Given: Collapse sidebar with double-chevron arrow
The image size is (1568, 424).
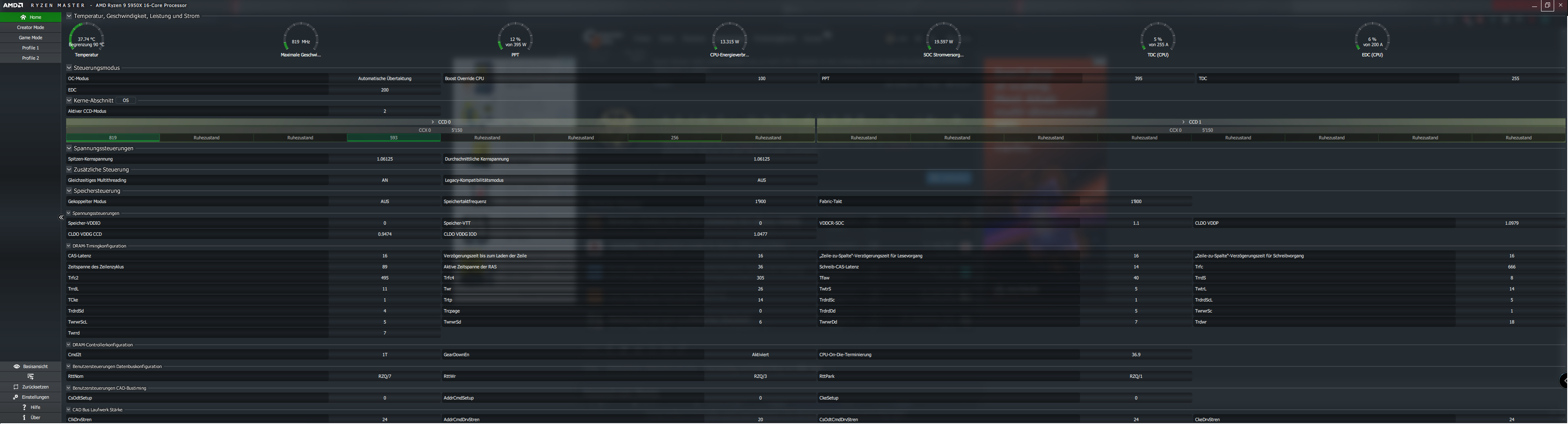Looking at the screenshot, I should click(x=61, y=217).
